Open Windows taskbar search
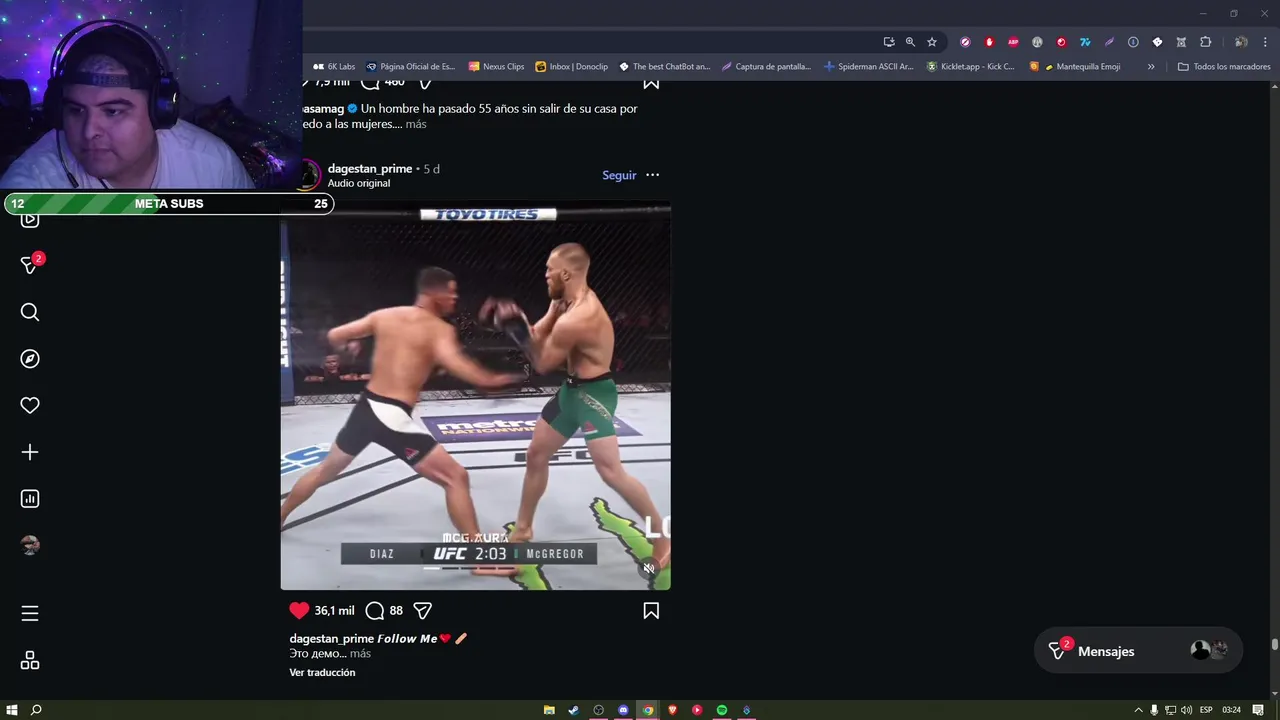 point(36,710)
